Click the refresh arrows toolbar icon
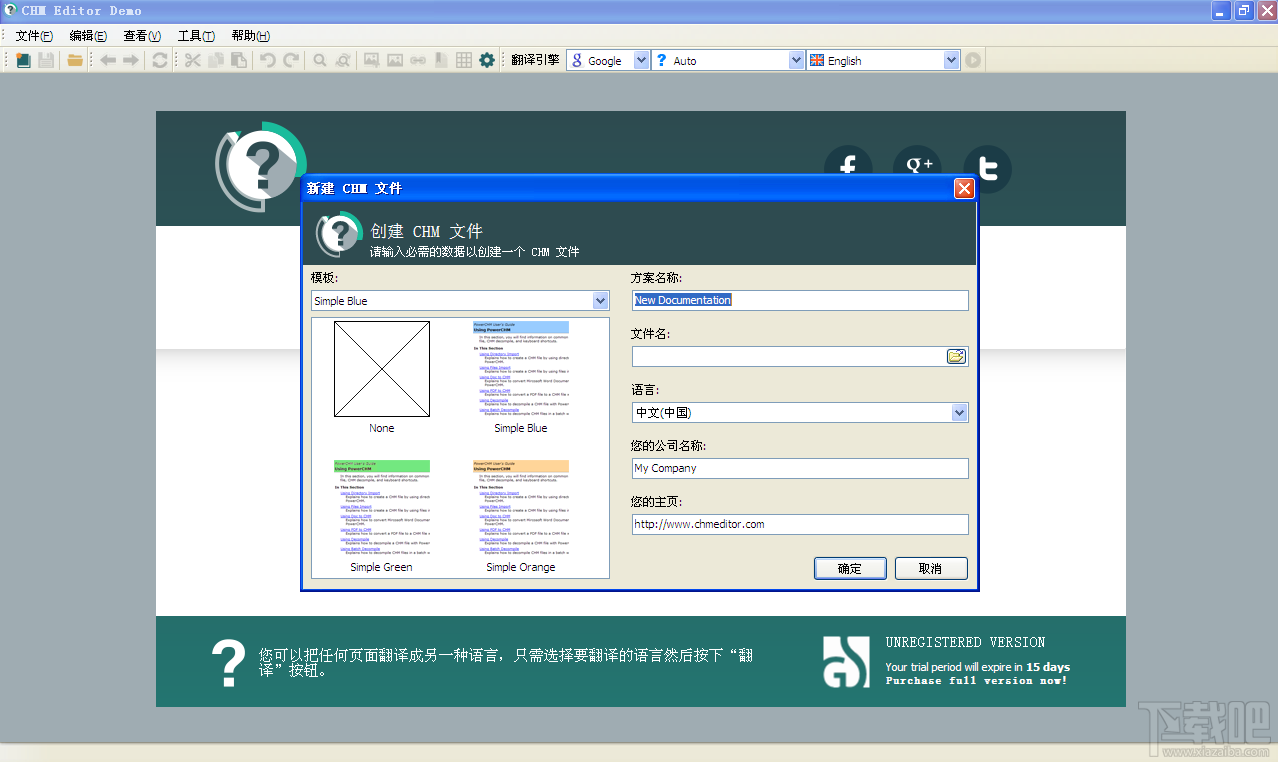 coord(159,60)
